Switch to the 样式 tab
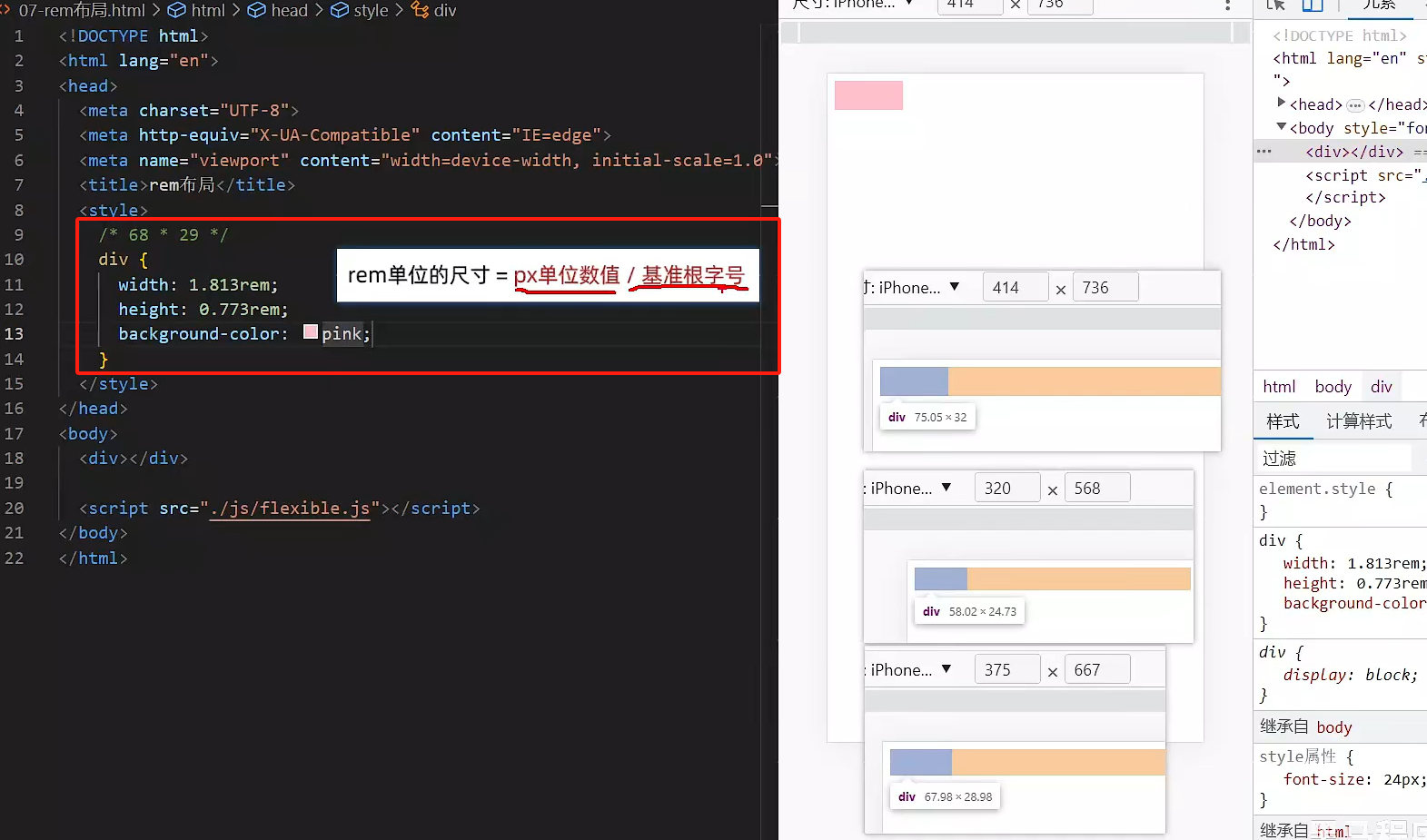This screenshot has height=840, width=1427. click(1283, 421)
